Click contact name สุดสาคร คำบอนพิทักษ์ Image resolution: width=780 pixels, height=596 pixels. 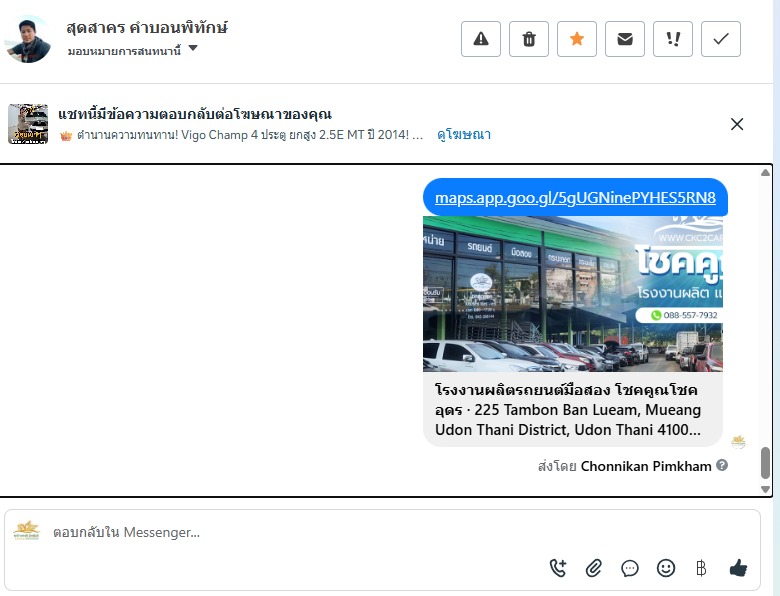[x=147, y=27]
